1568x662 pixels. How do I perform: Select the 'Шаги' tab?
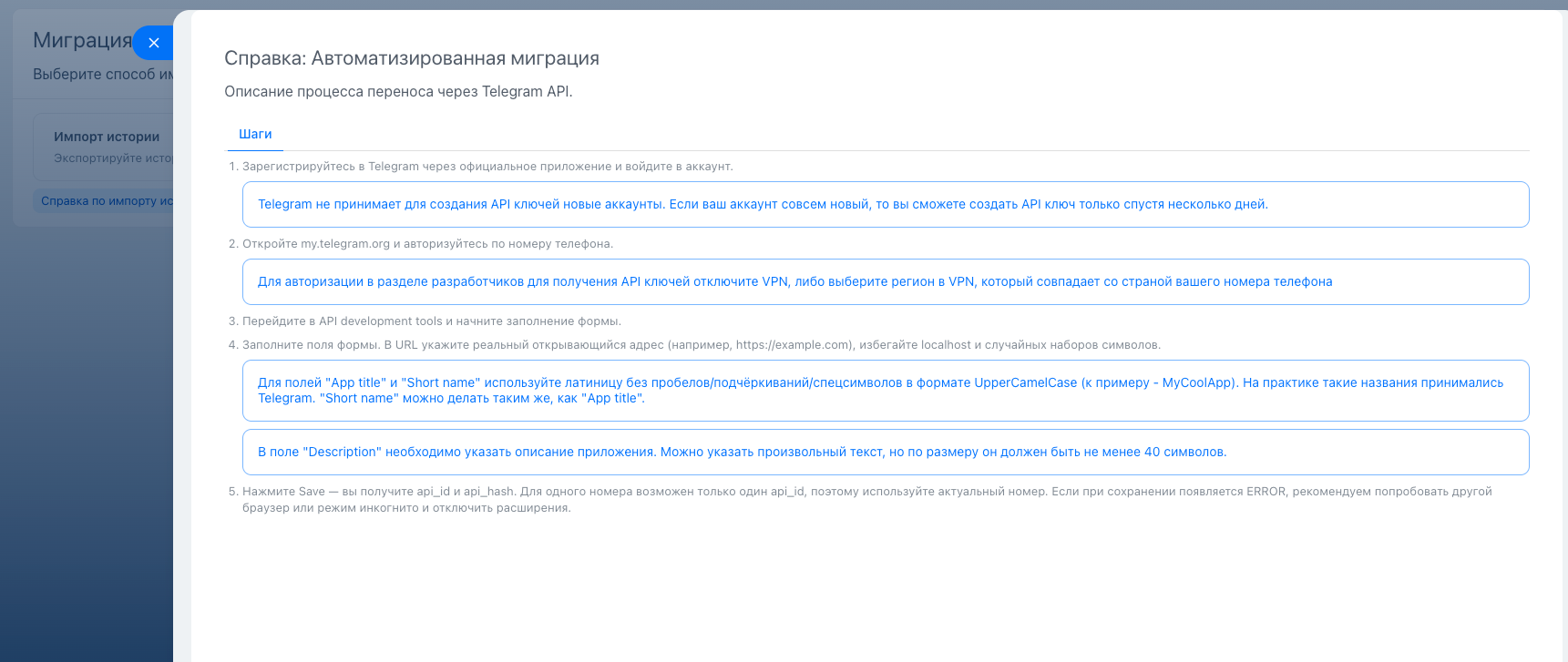point(255,134)
